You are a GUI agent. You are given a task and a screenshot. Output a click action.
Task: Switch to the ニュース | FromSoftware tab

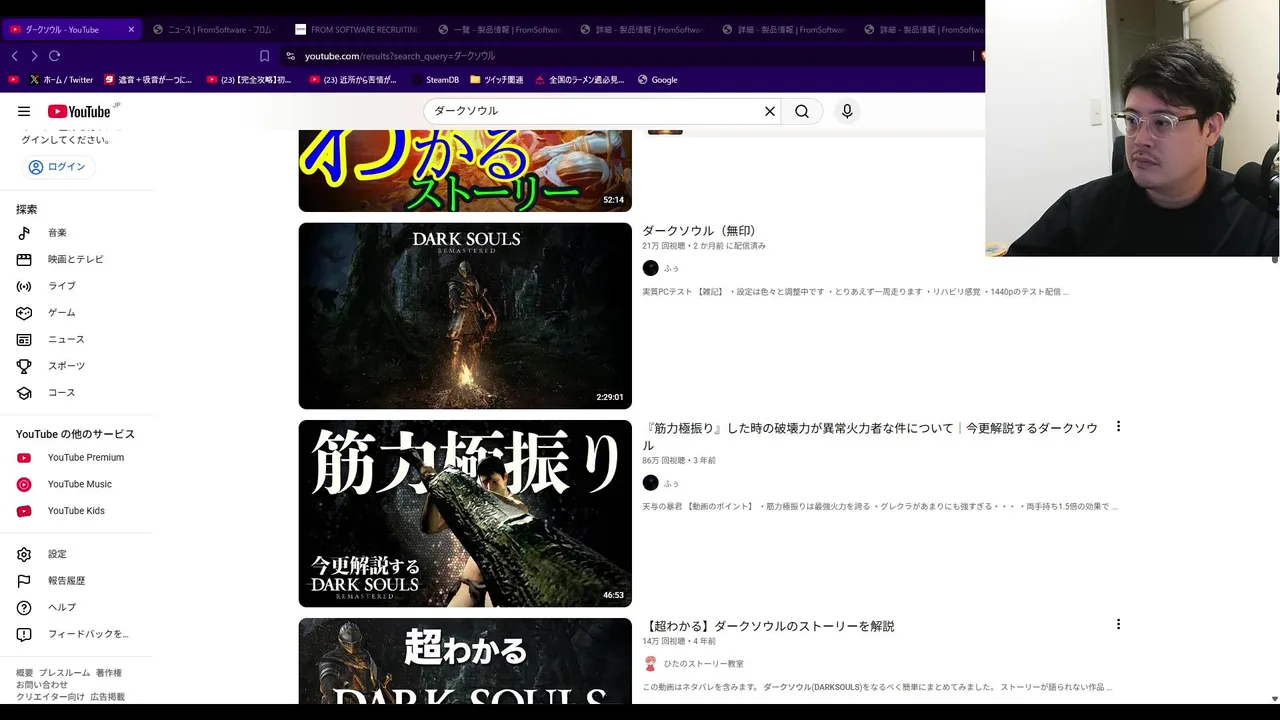(212, 29)
